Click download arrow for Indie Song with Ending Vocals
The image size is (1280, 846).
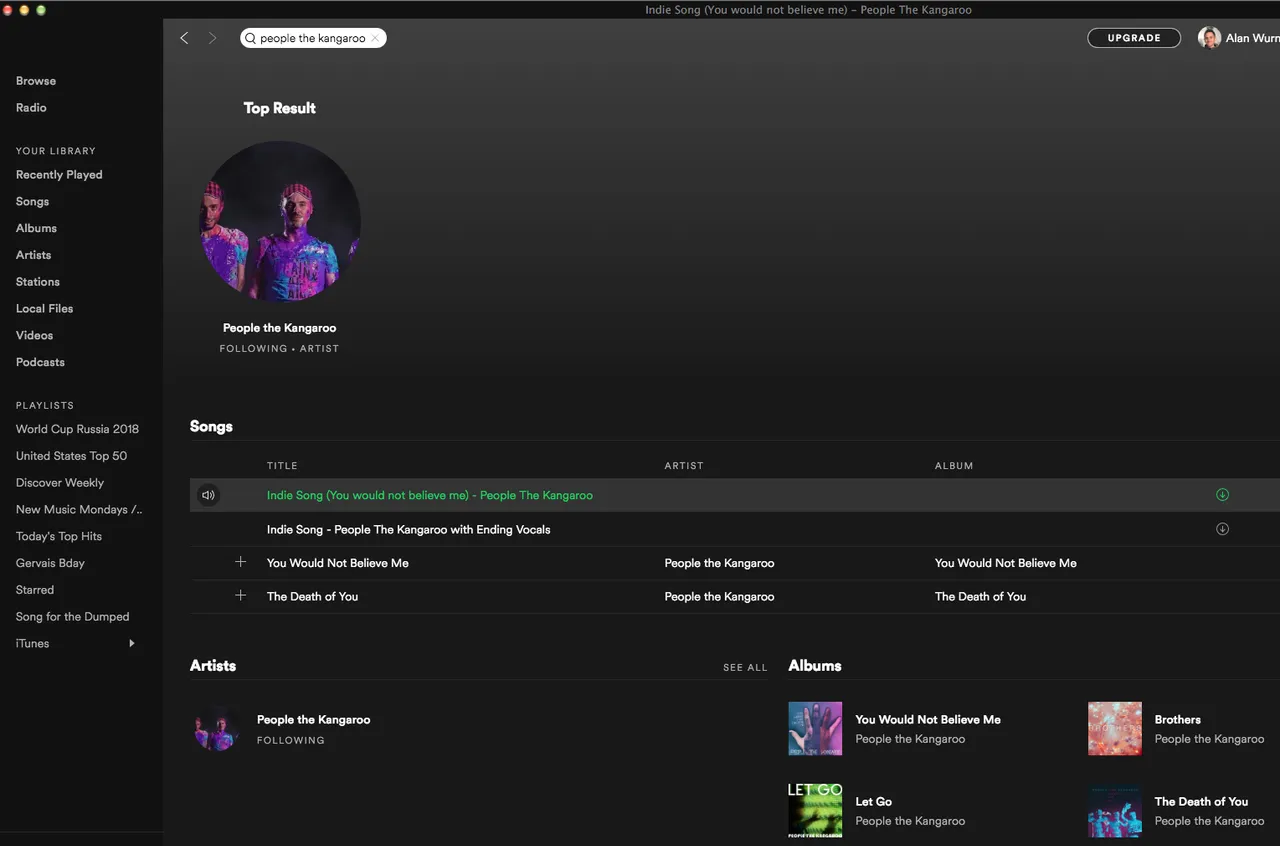[x=1222, y=529]
